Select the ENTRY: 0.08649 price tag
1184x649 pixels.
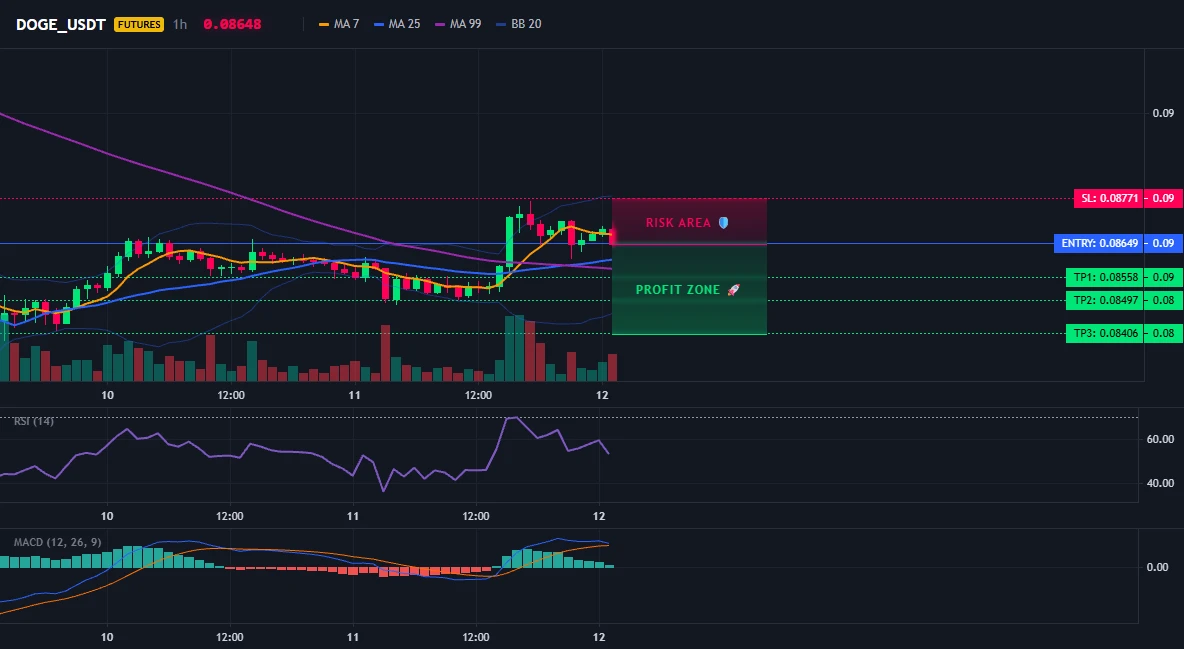1099,243
